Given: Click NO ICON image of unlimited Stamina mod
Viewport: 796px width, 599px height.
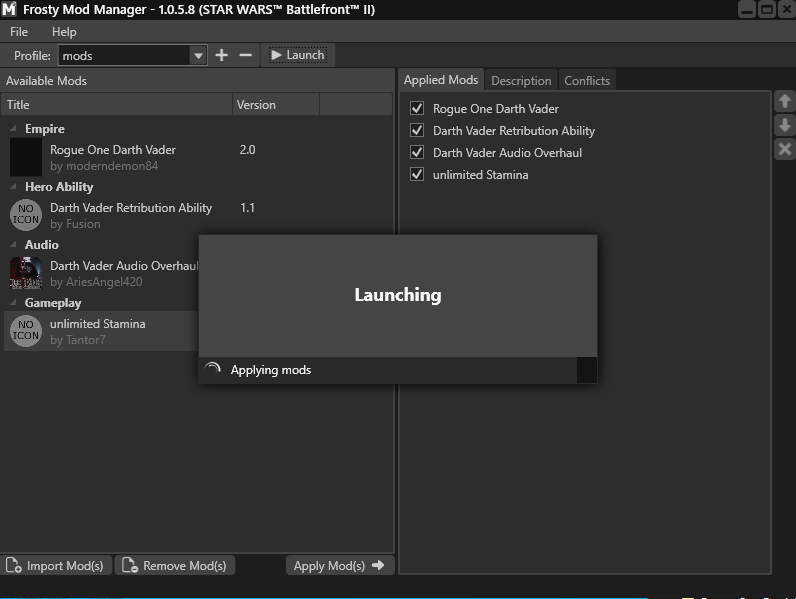Looking at the screenshot, I should coord(26,331).
